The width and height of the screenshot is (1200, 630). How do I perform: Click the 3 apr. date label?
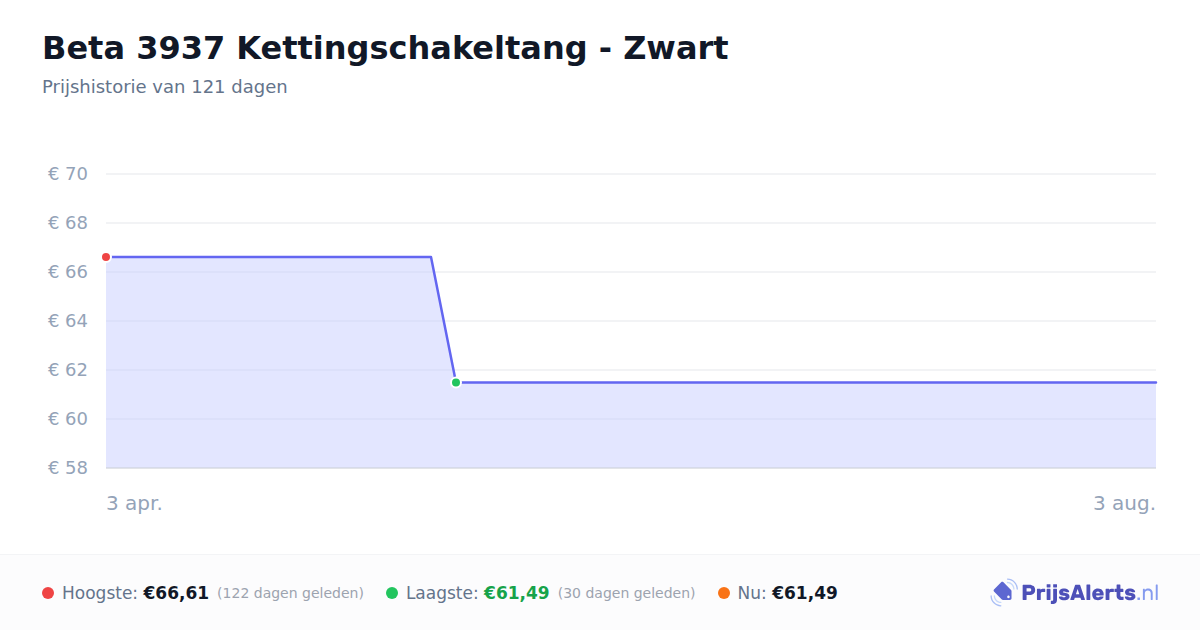click(135, 504)
